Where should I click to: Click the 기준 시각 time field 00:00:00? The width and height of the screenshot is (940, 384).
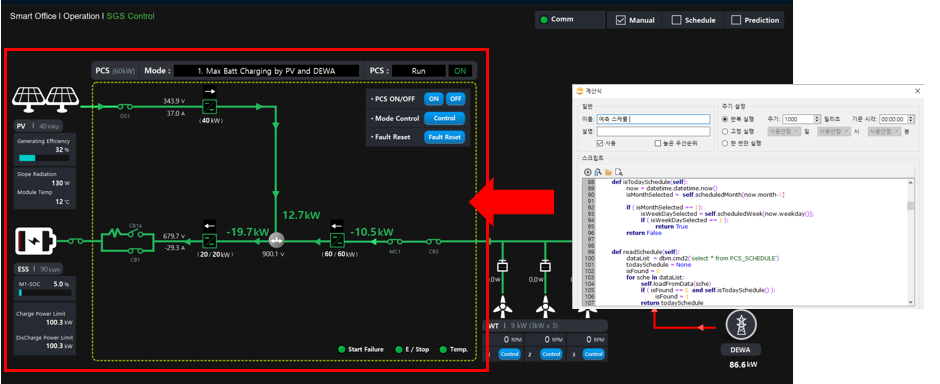pyautogui.click(x=893, y=119)
